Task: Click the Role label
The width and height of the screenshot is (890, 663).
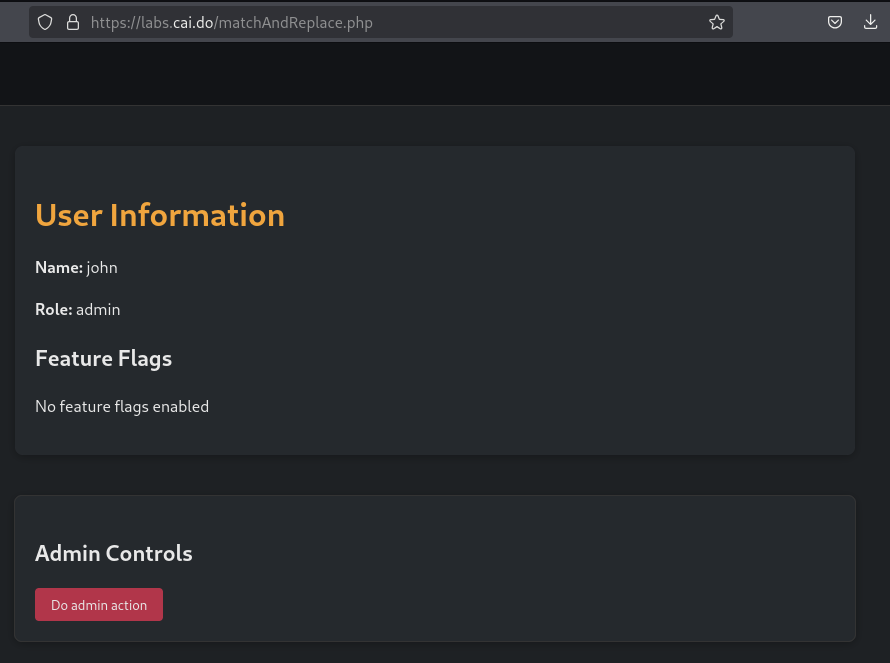Action: (x=54, y=310)
